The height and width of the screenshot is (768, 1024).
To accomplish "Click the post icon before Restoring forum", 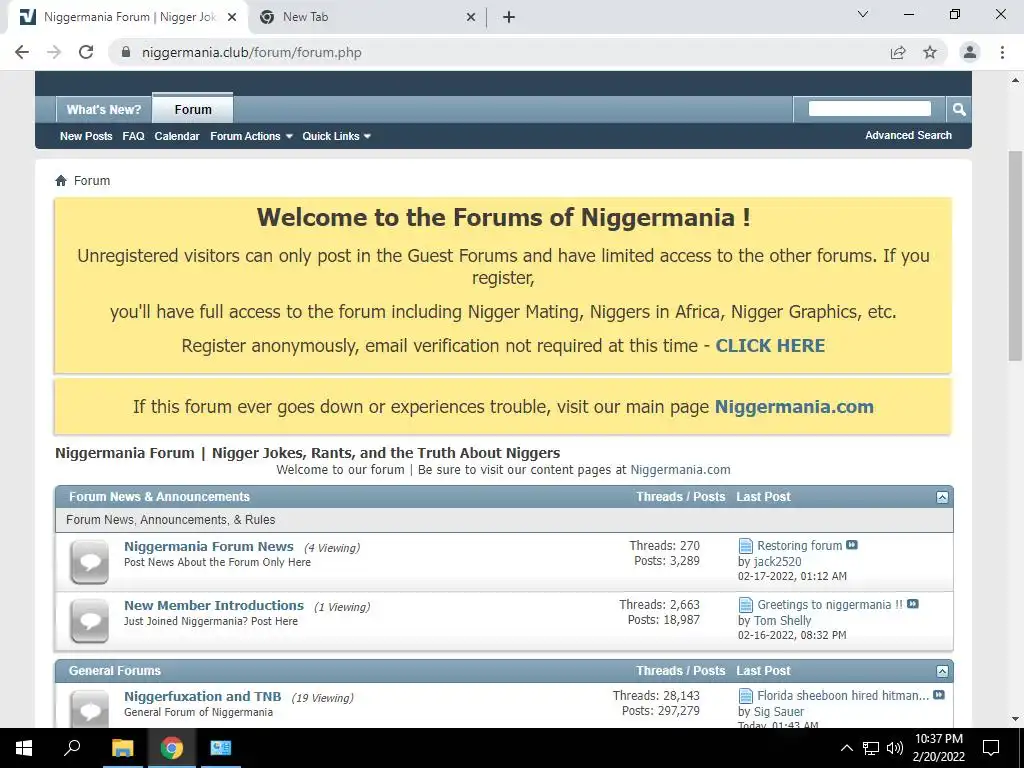I will point(745,546).
